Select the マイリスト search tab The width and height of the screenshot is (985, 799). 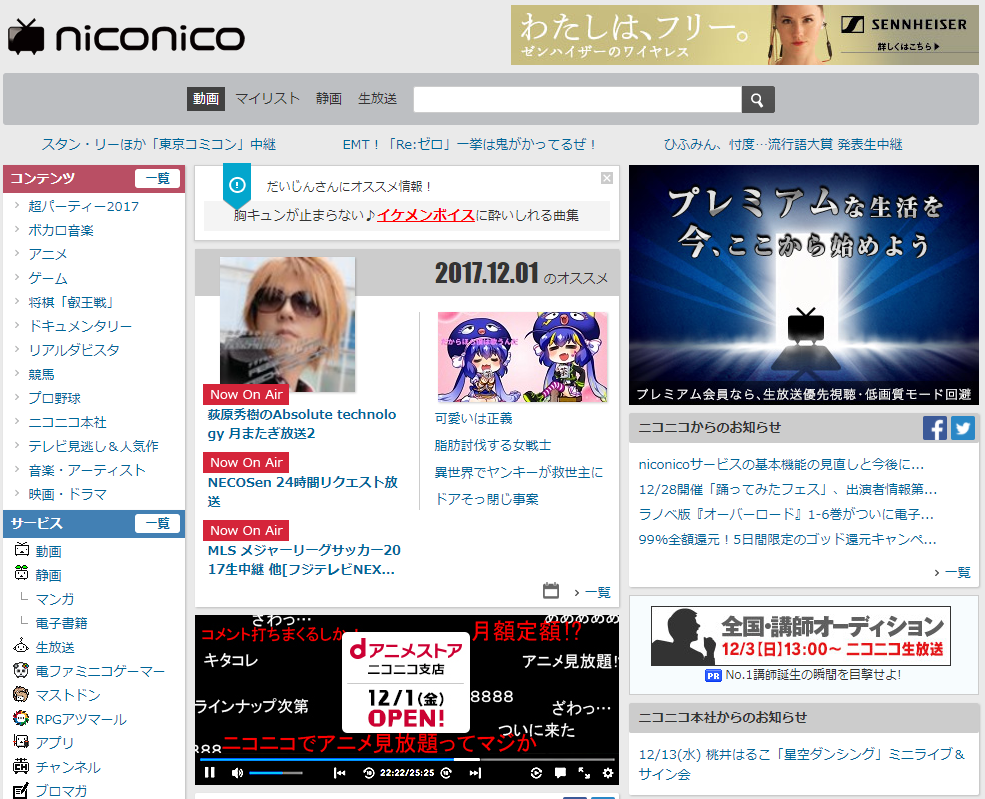click(x=267, y=99)
